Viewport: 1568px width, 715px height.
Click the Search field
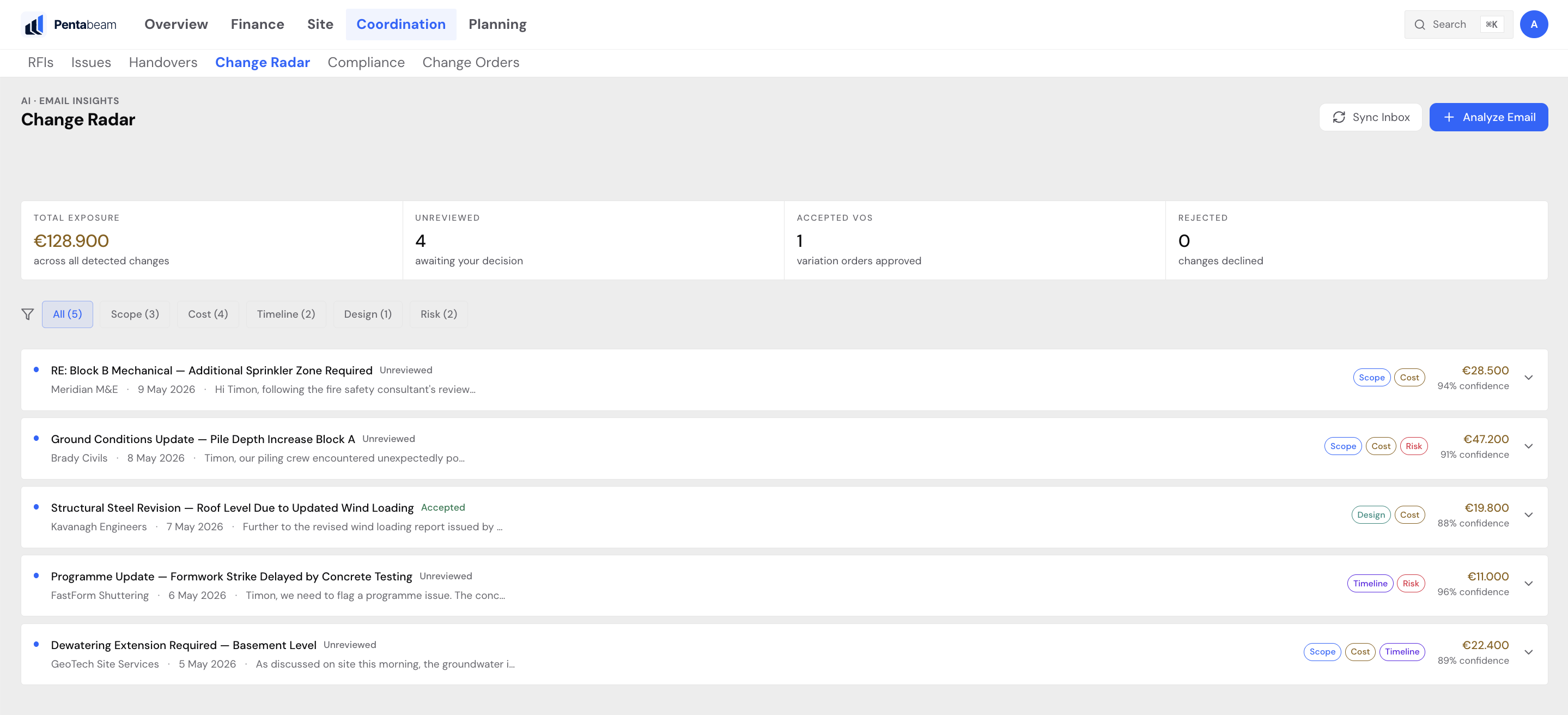point(1458,25)
